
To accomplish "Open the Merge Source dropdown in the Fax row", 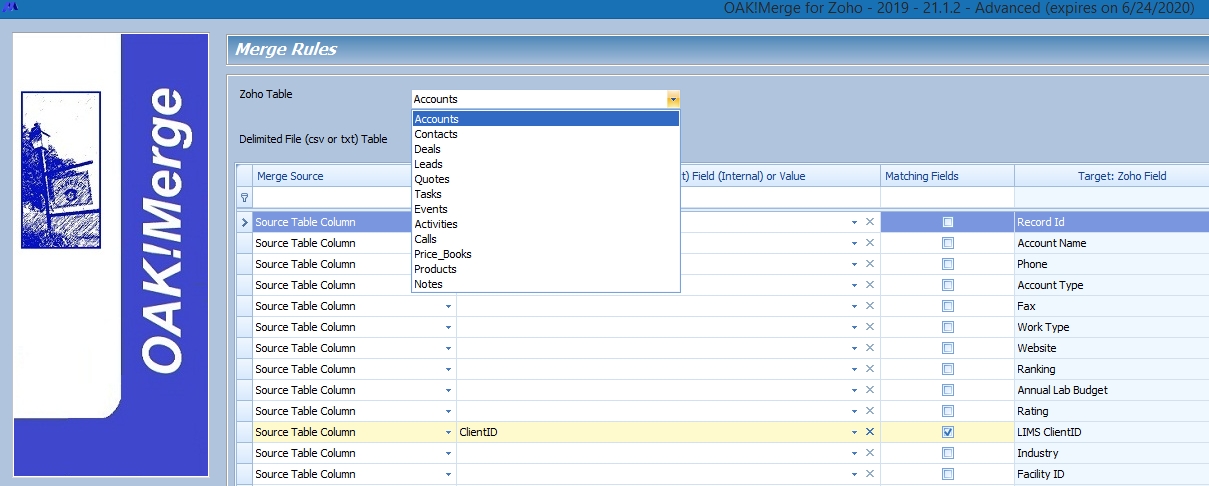I will [x=448, y=306].
